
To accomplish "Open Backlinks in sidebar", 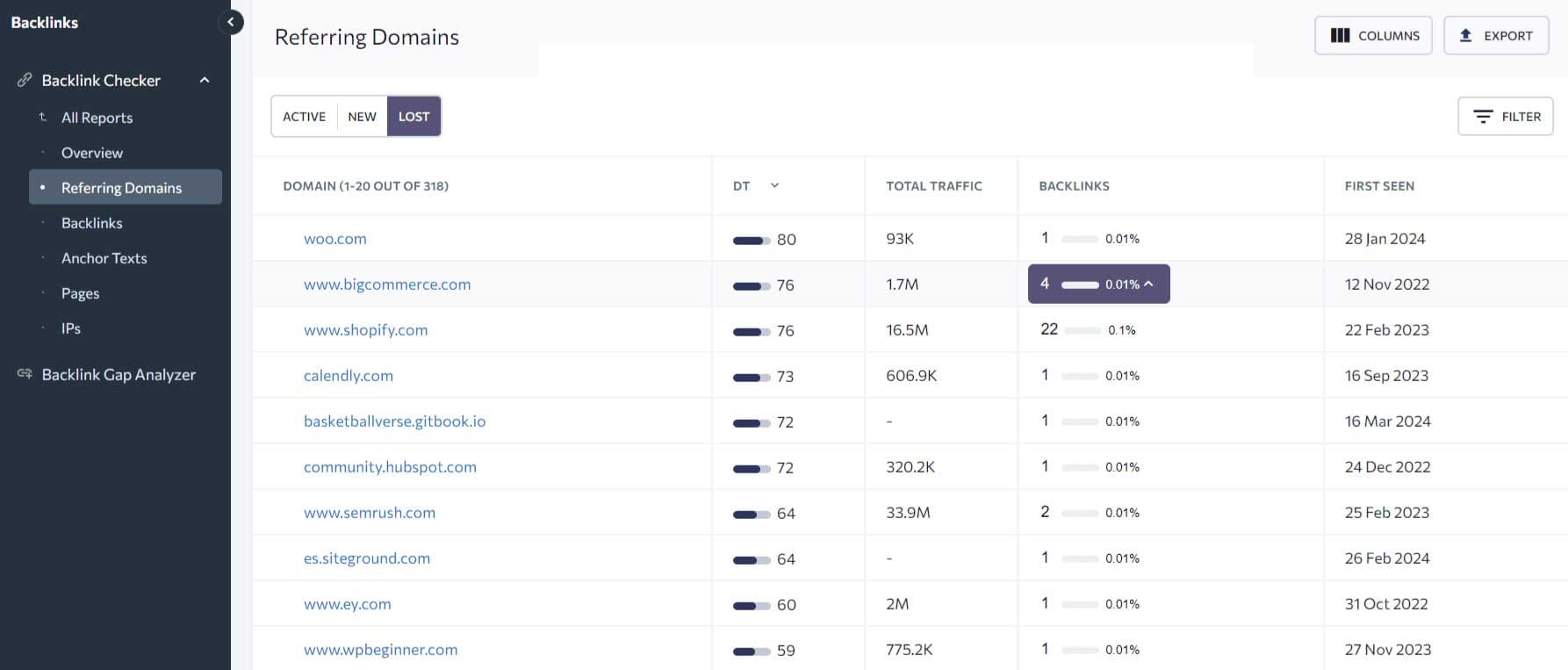I will click(x=92, y=223).
